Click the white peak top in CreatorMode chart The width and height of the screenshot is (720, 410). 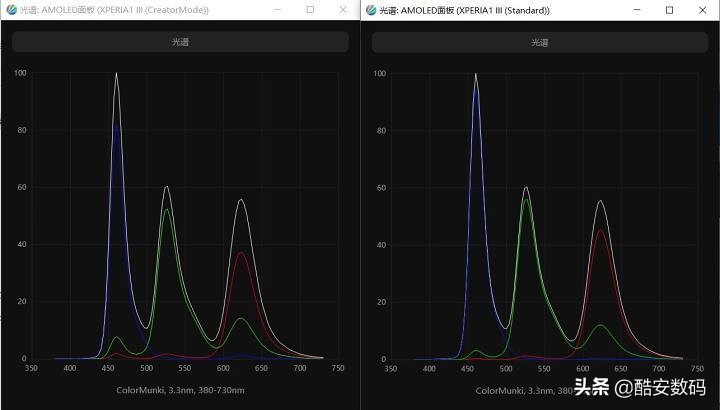[117, 74]
